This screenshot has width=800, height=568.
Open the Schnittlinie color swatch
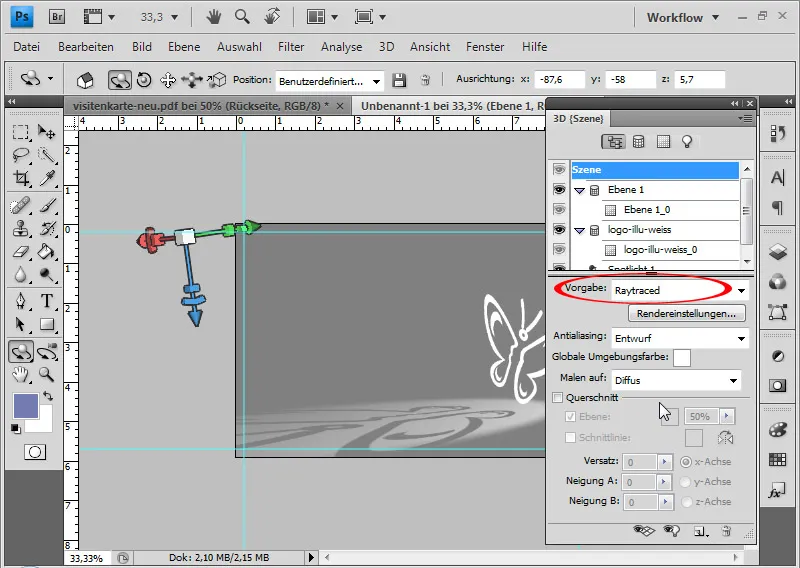(x=693, y=437)
